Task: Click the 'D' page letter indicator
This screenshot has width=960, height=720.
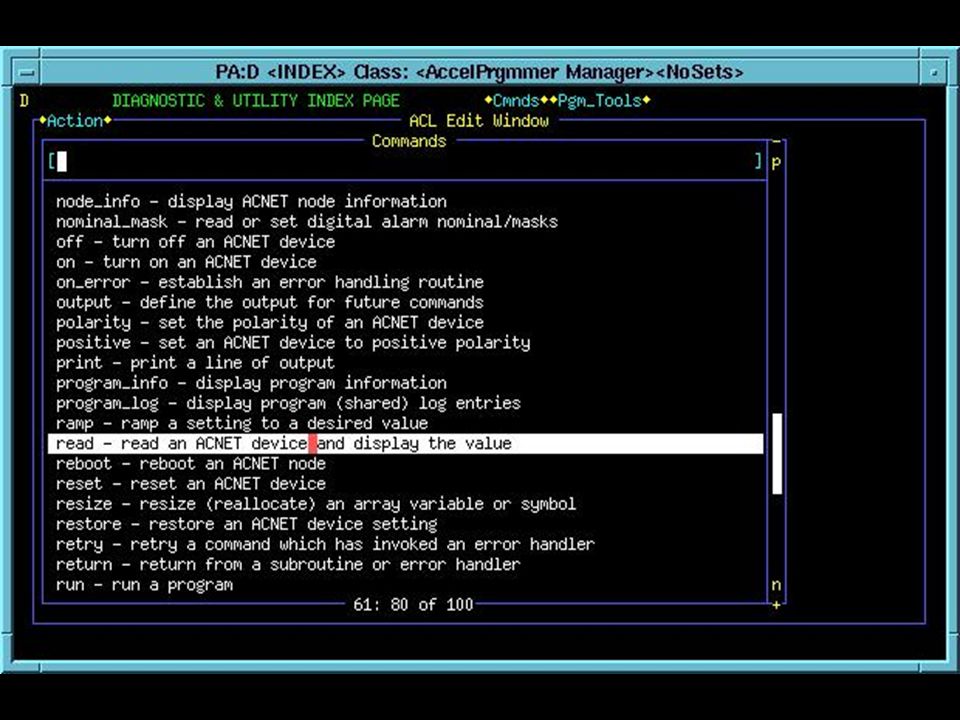Action: pyautogui.click(x=24, y=100)
